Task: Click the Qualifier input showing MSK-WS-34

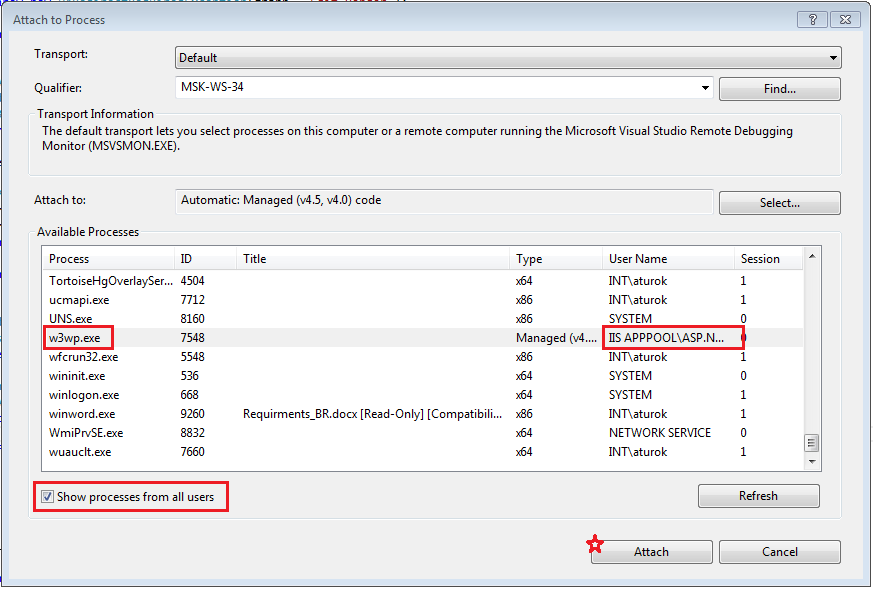Action: (430, 88)
